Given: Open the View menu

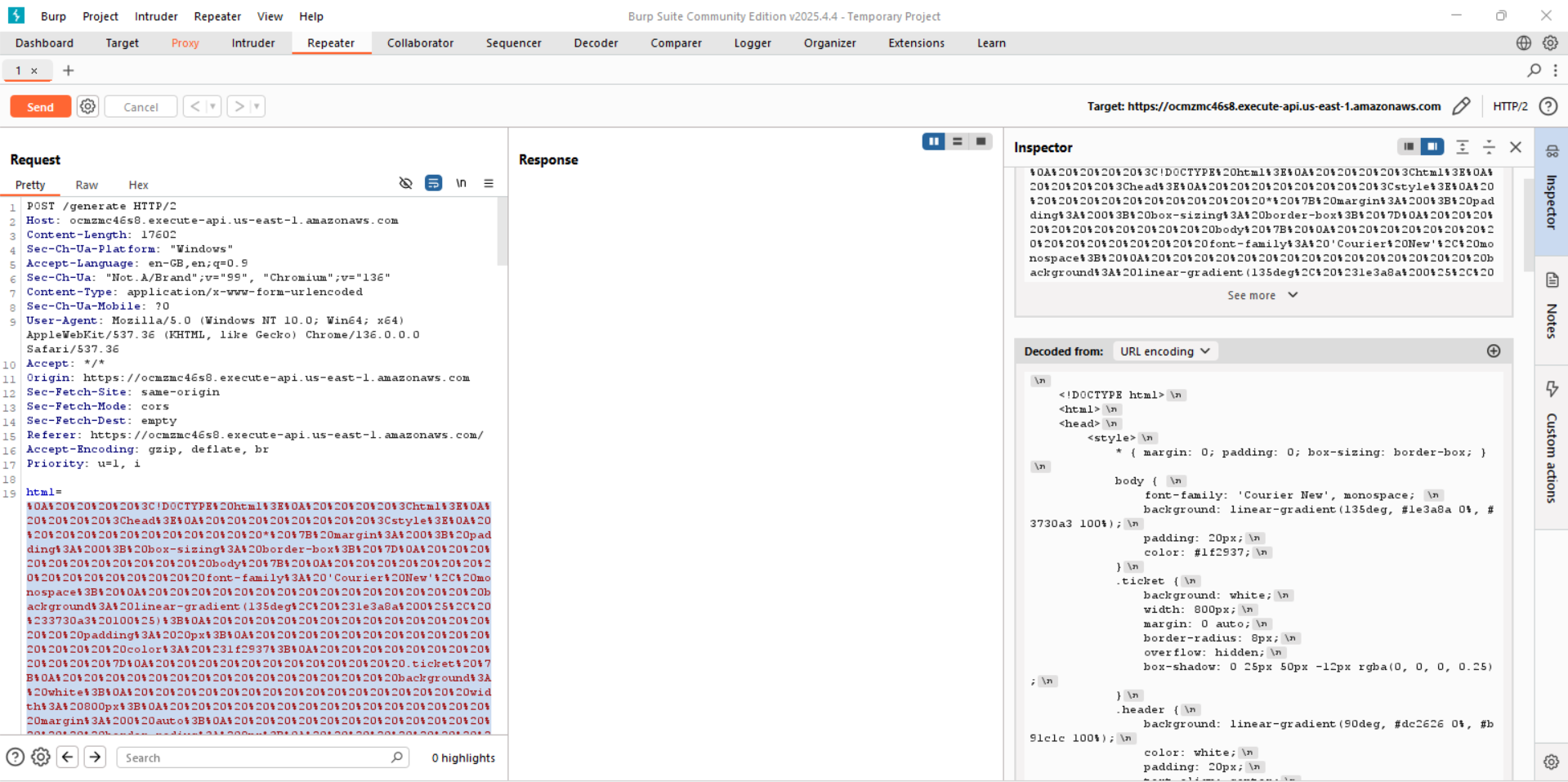Looking at the screenshot, I should pyautogui.click(x=270, y=16).
